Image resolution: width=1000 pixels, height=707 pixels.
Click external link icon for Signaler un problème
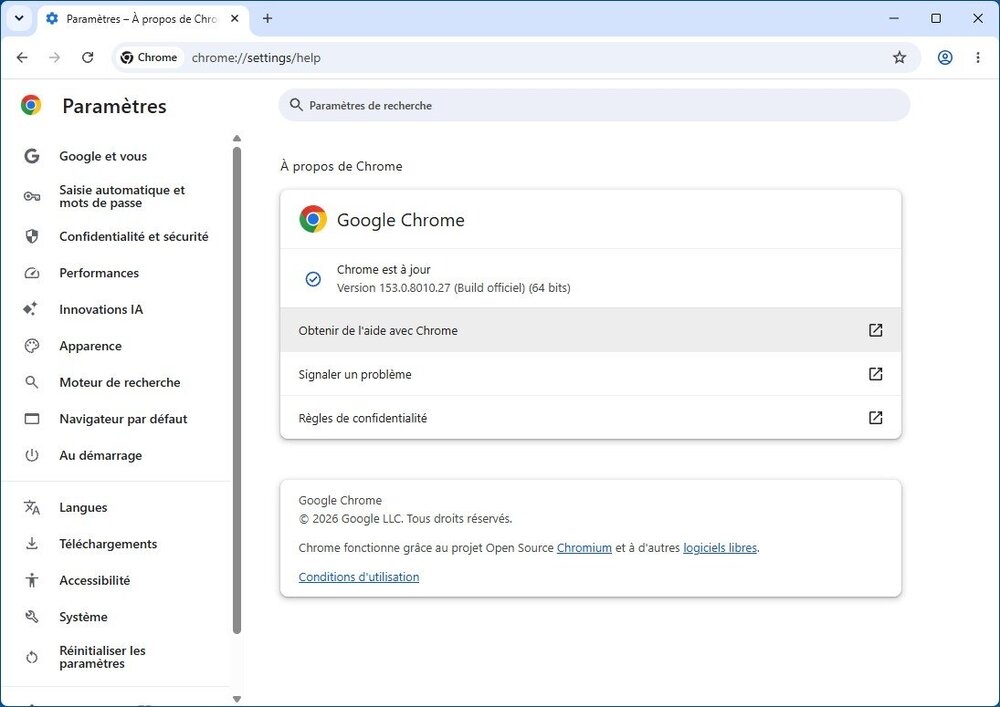click(x=876, y=374)
